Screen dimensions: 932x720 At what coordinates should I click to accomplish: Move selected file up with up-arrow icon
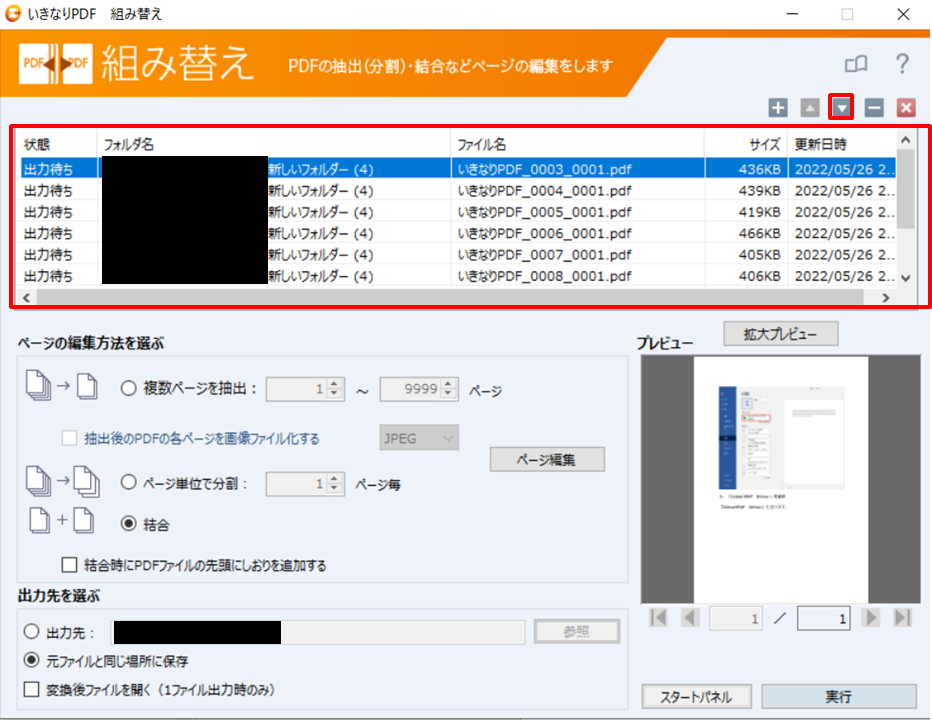click(x=810, y=108)
